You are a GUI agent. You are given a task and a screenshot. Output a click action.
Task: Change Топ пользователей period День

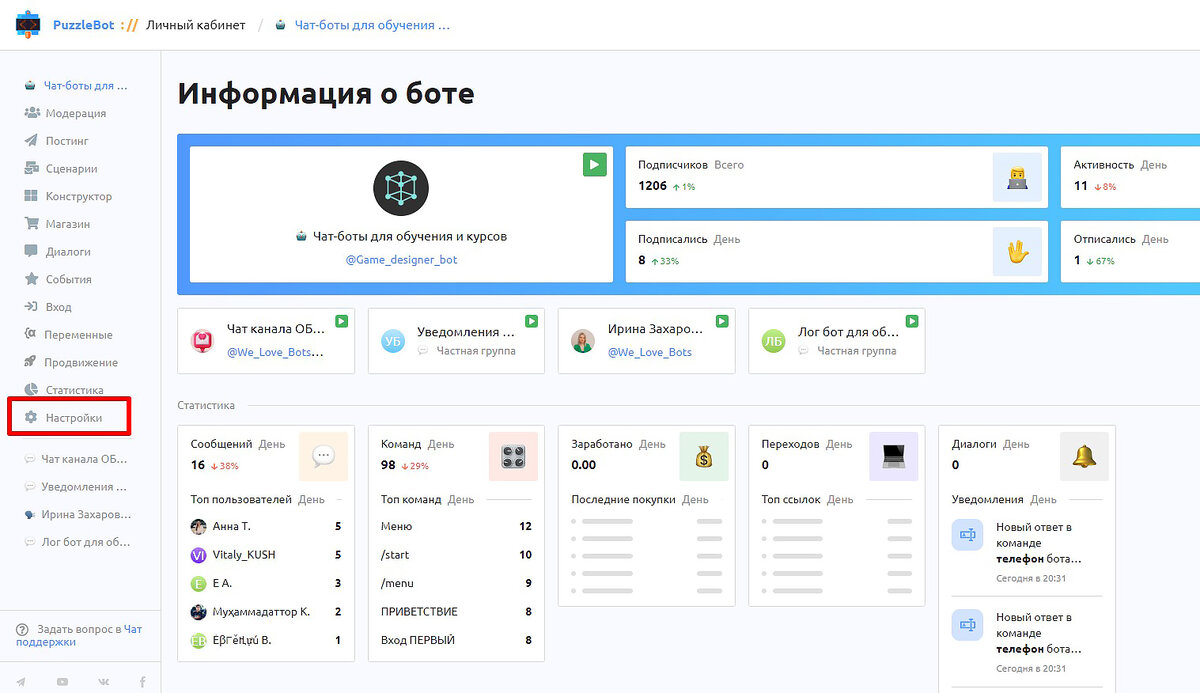click(311, 499)
